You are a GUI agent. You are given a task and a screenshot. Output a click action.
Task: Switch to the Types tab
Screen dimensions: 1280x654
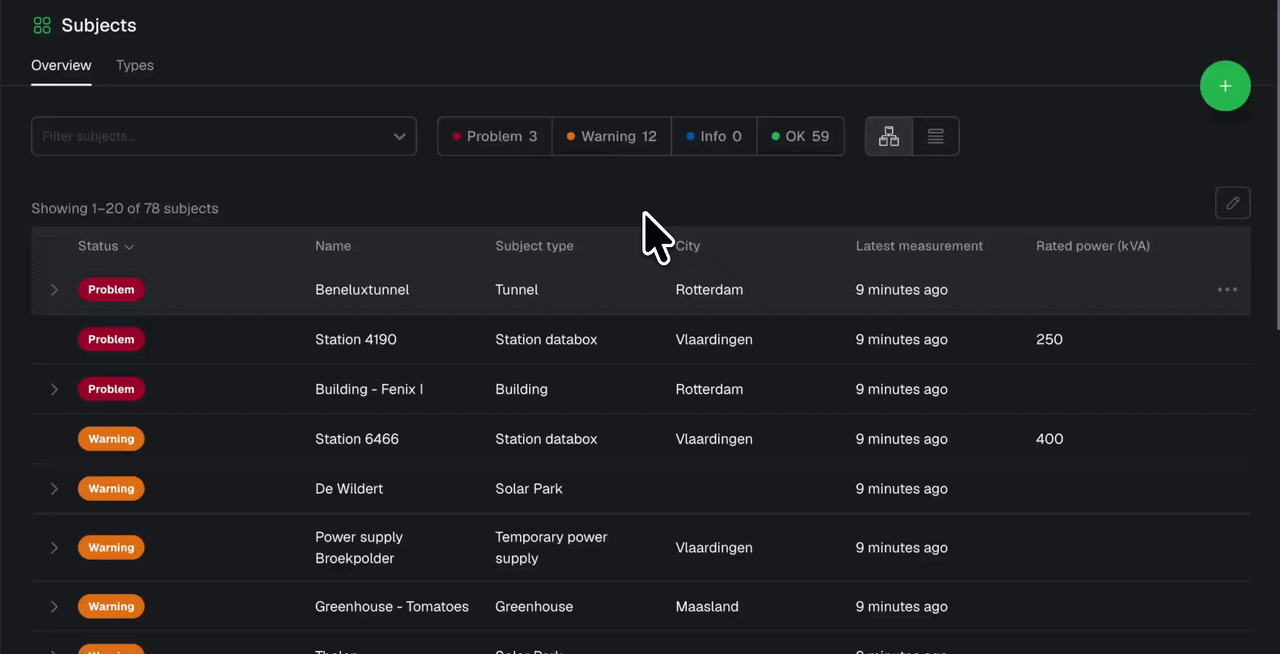pyautogui.click(x=135, y=65)
